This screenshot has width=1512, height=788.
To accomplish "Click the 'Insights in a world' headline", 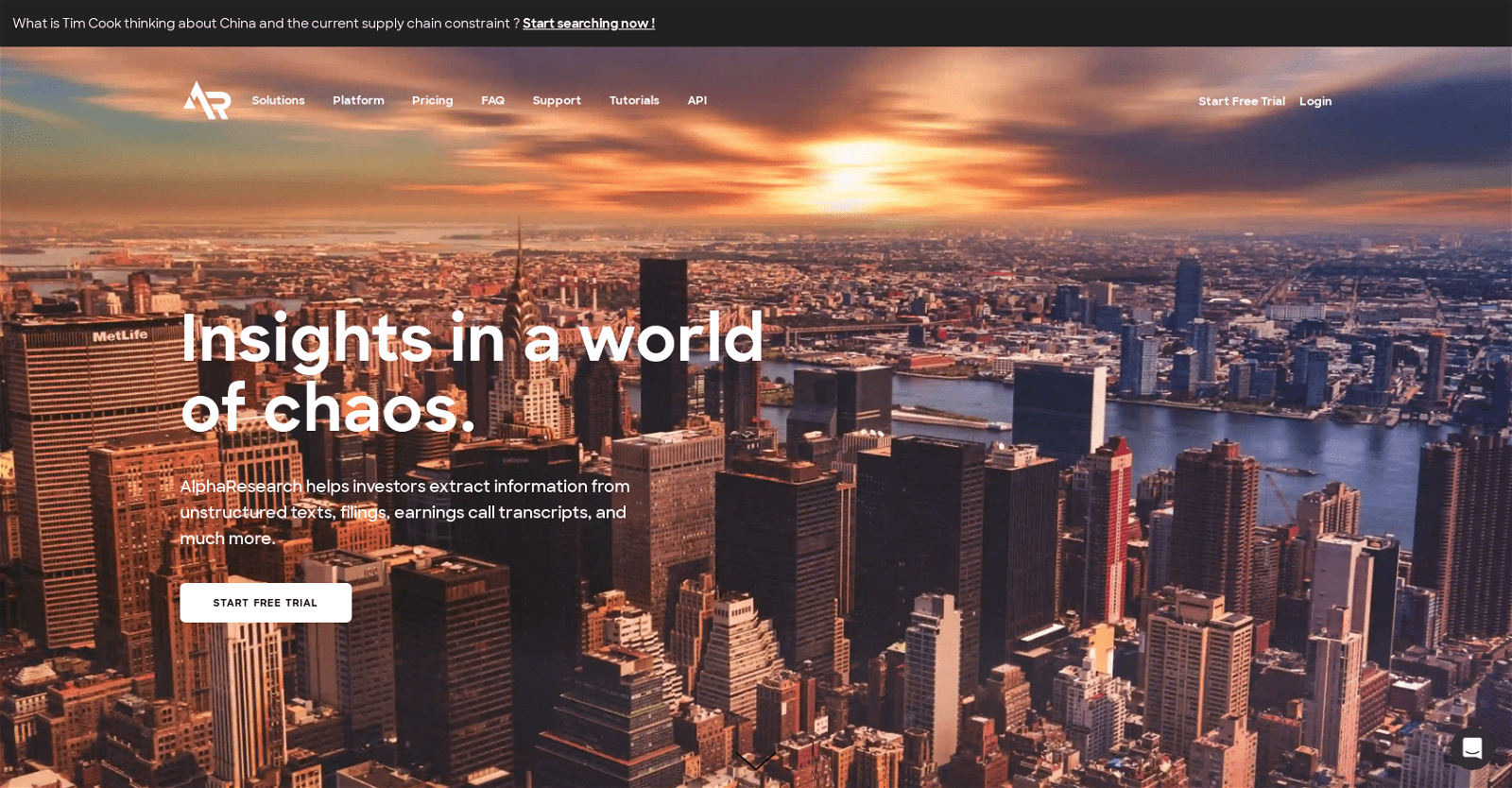I will (x=472, y=336).
